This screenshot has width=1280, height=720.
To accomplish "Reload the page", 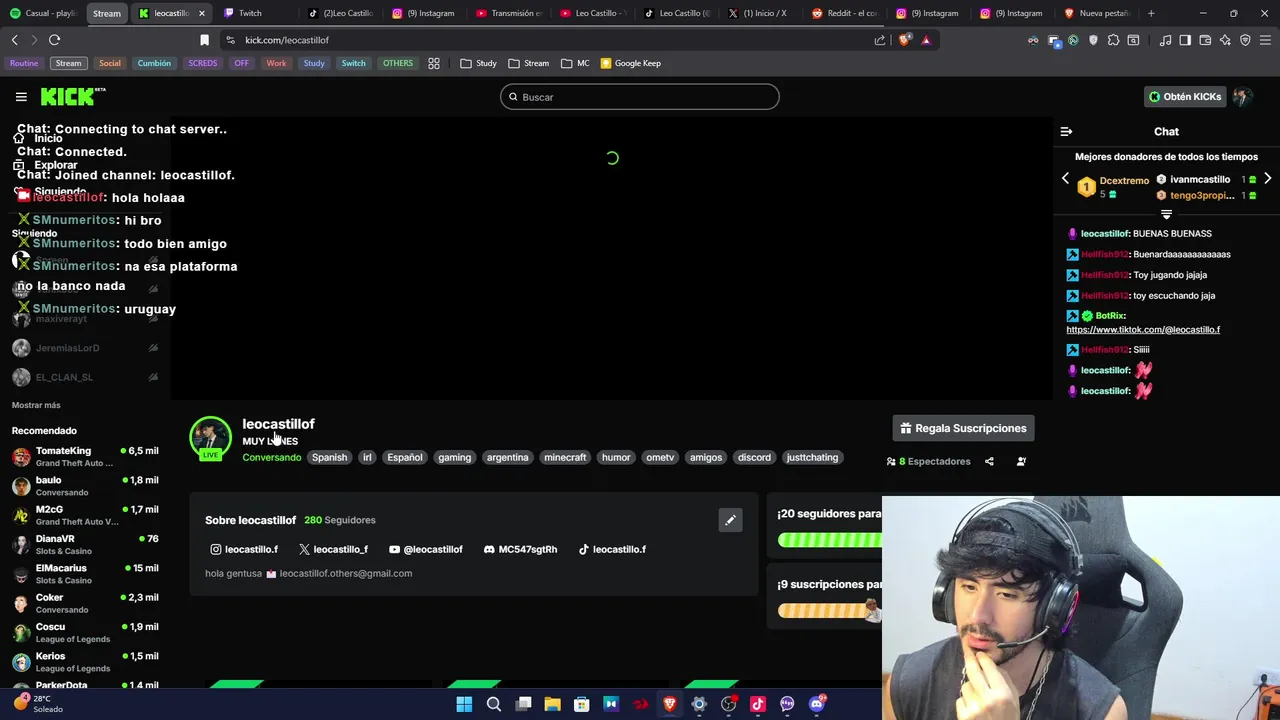I will pos(54,40).
